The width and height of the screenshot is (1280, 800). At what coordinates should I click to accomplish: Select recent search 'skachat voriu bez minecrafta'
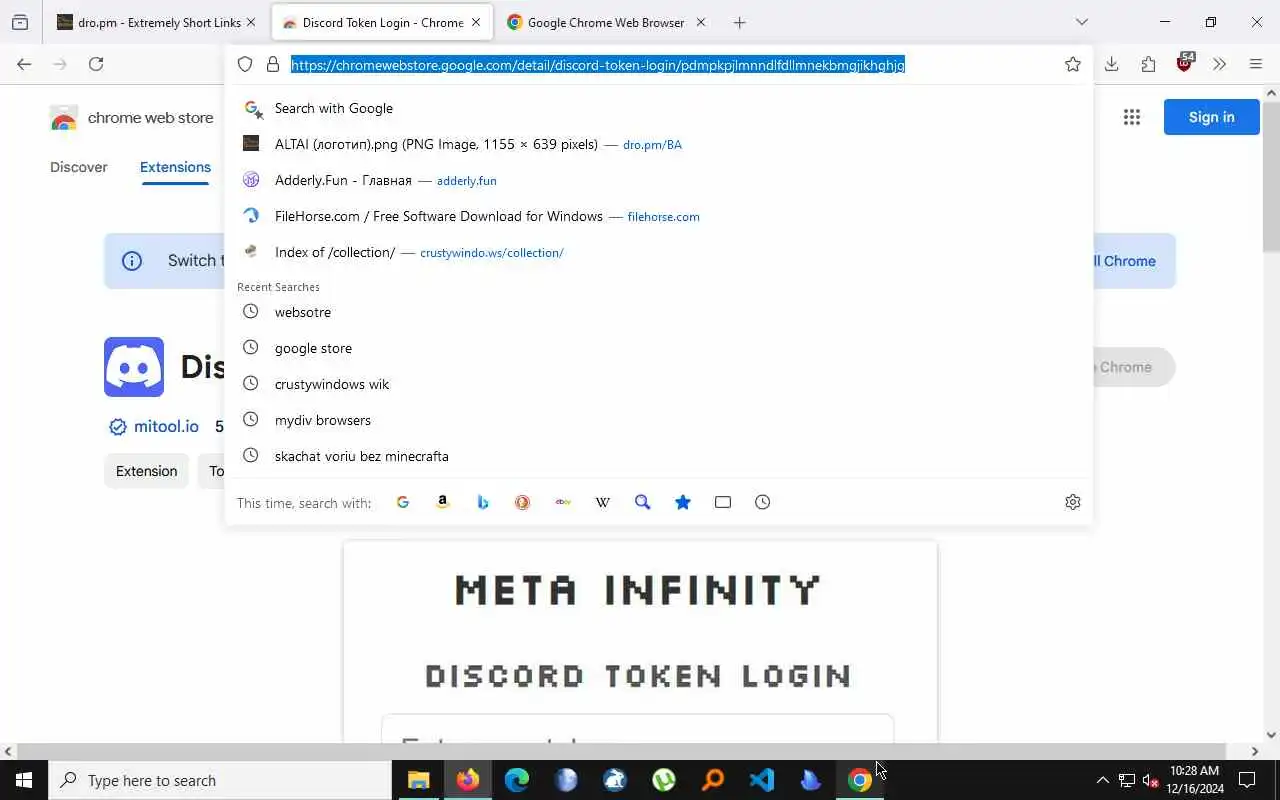(660, 456)
